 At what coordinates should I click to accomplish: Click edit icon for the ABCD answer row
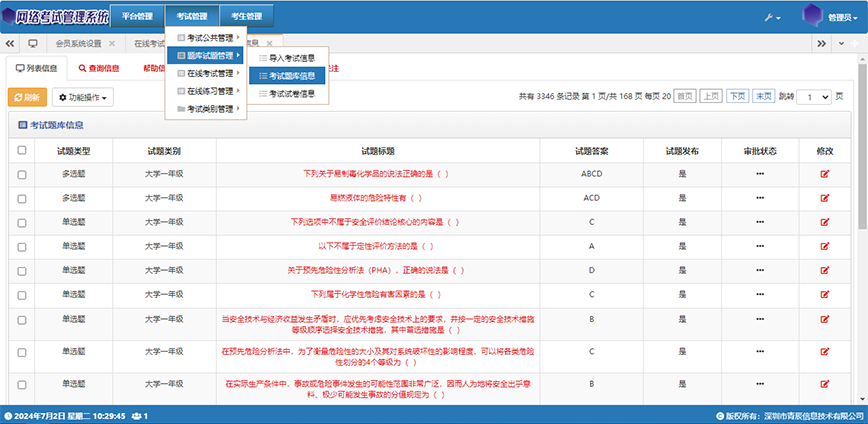pyautogui.click(x=825, y=174)
